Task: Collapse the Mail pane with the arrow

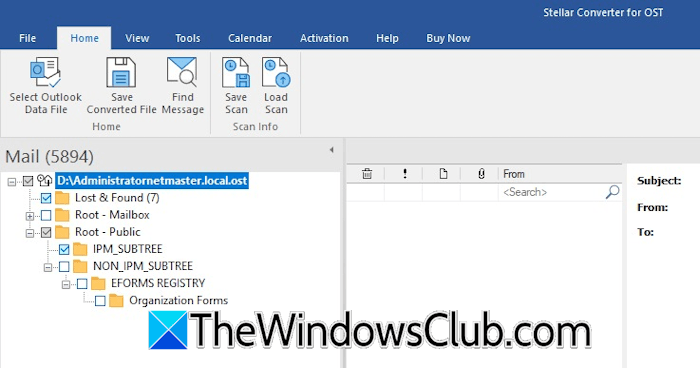Action: (331, 150)
